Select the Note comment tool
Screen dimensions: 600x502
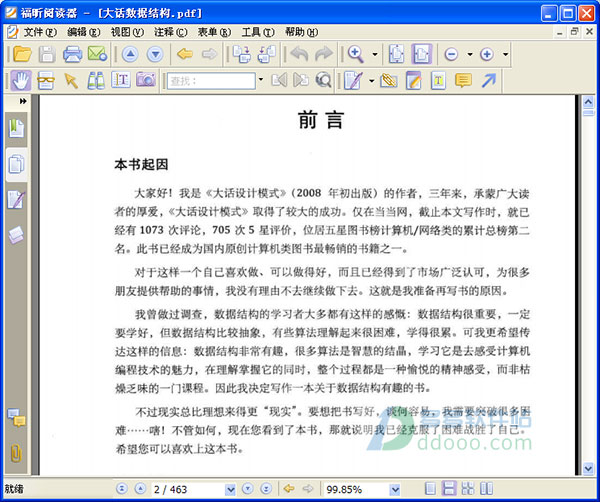point(463,81)
